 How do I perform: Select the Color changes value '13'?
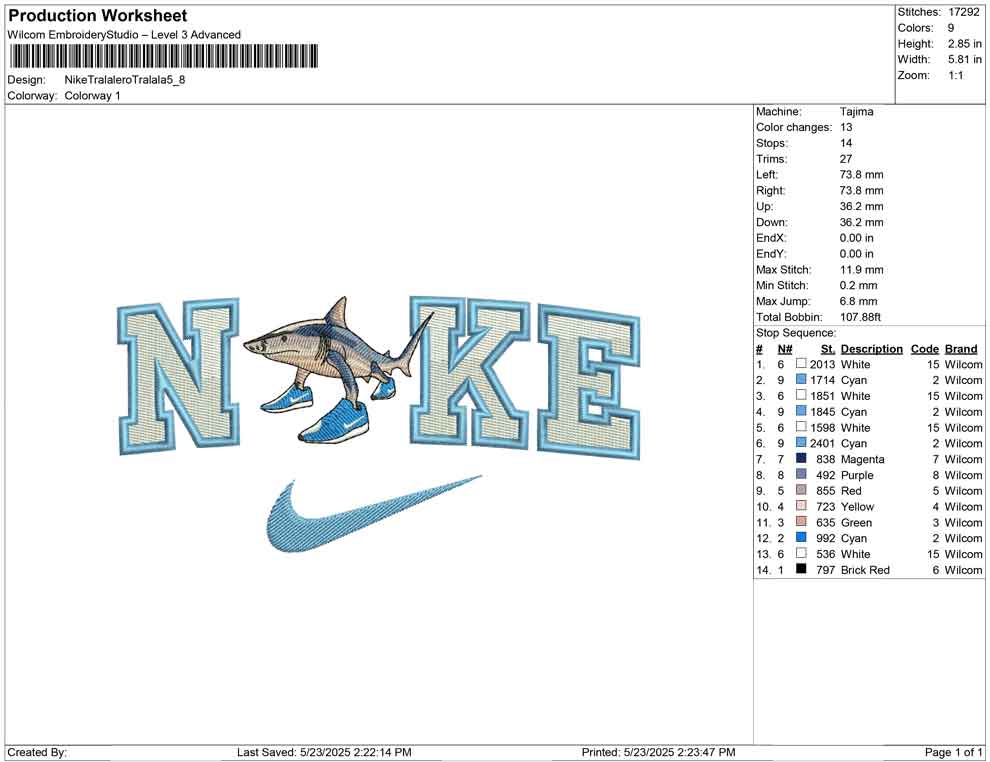click(x=846, y=128)
